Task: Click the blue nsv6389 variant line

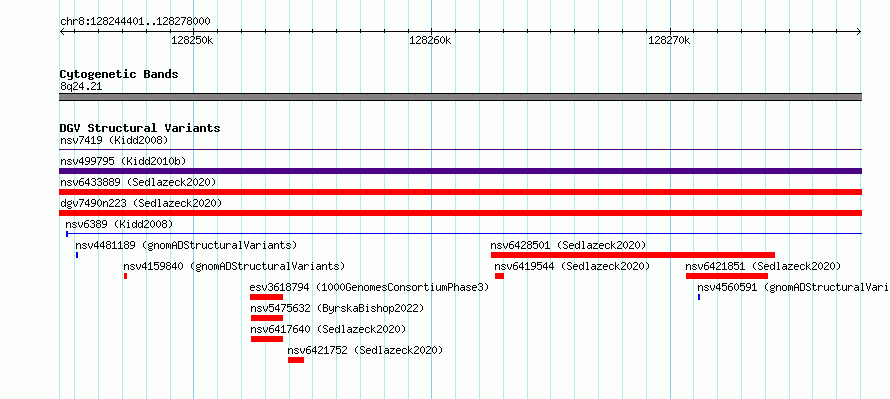Action: [x=464, y=233]
